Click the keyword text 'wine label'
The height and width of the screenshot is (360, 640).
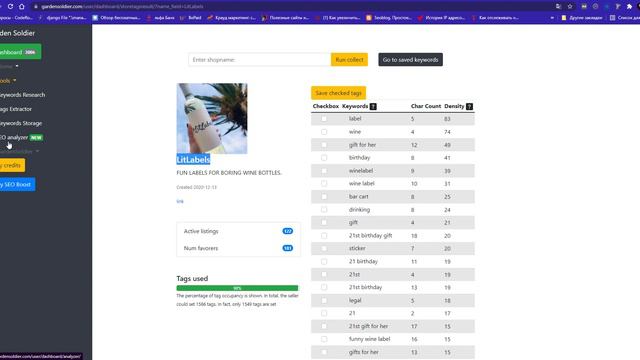[x=362, y=184]
